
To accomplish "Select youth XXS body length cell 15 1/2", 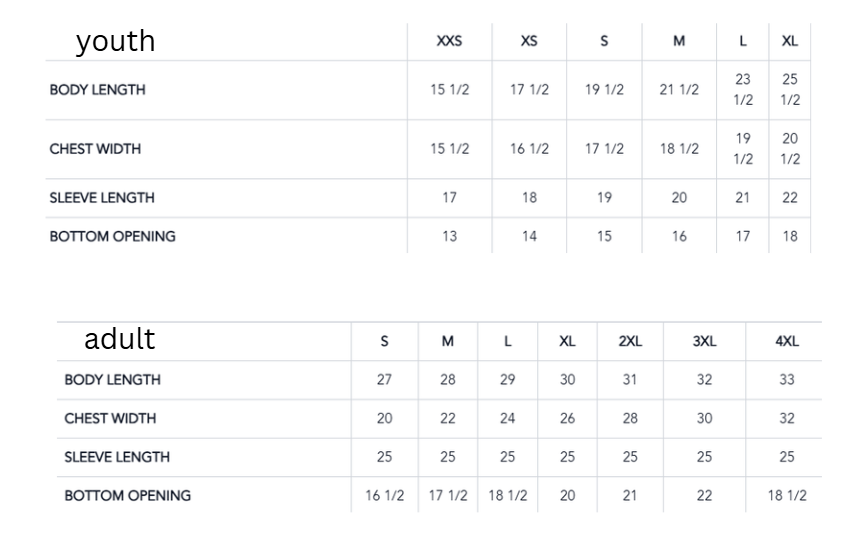I will tap(449, 89).
